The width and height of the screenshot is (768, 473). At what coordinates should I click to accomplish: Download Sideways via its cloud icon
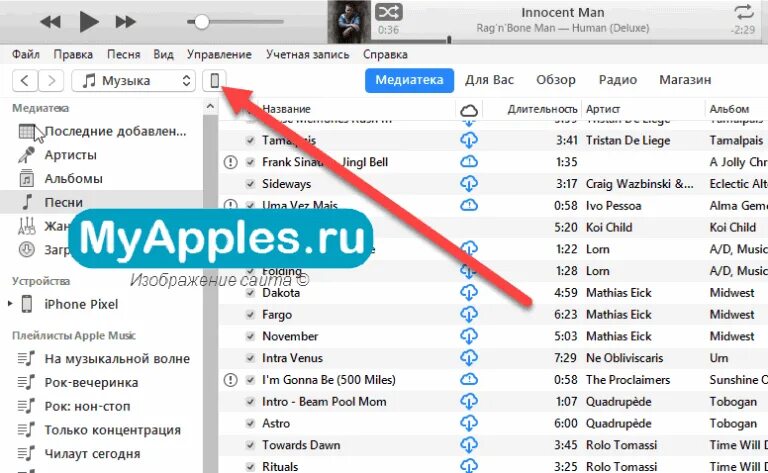(469, 184)
